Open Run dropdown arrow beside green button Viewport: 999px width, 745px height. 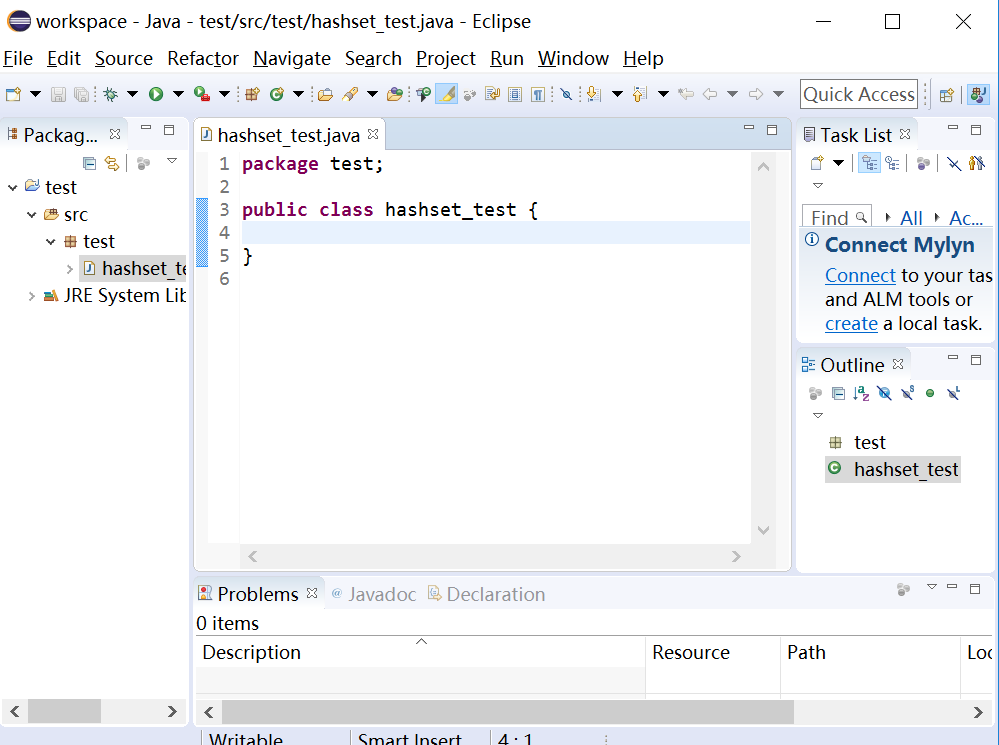(178, 94)
